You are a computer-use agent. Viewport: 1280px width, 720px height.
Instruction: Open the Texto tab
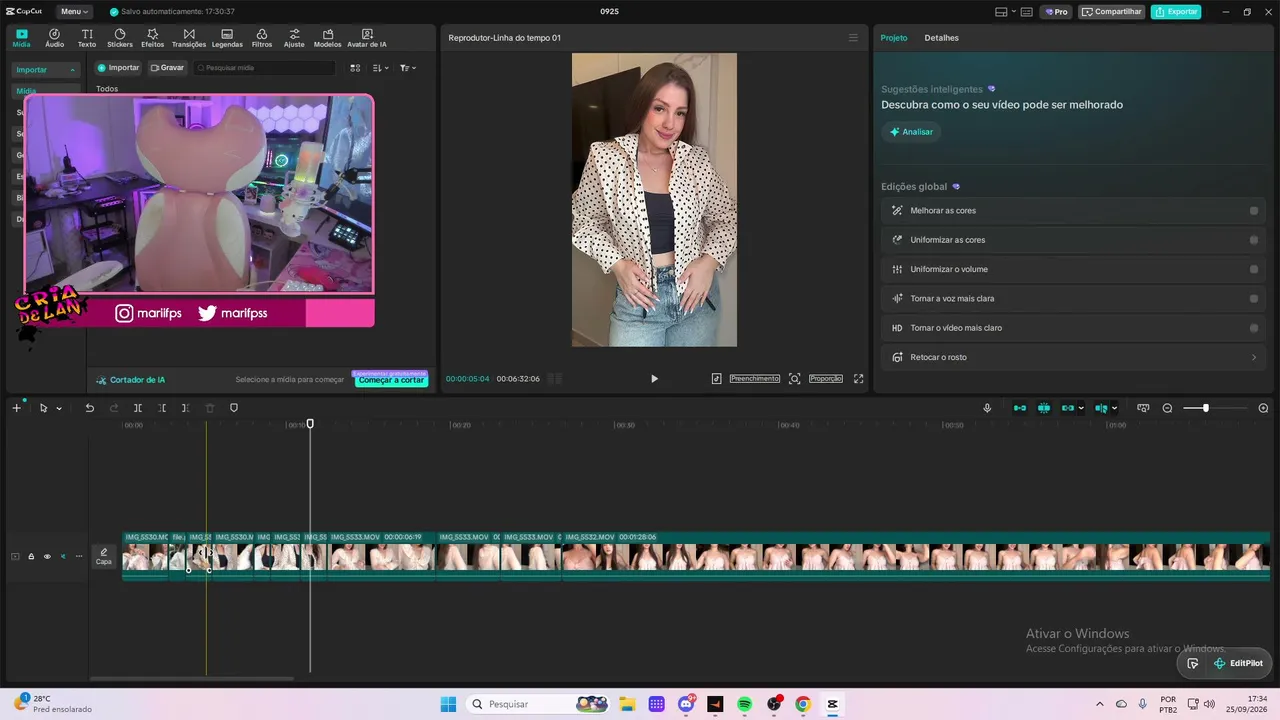tap(87, 38)
